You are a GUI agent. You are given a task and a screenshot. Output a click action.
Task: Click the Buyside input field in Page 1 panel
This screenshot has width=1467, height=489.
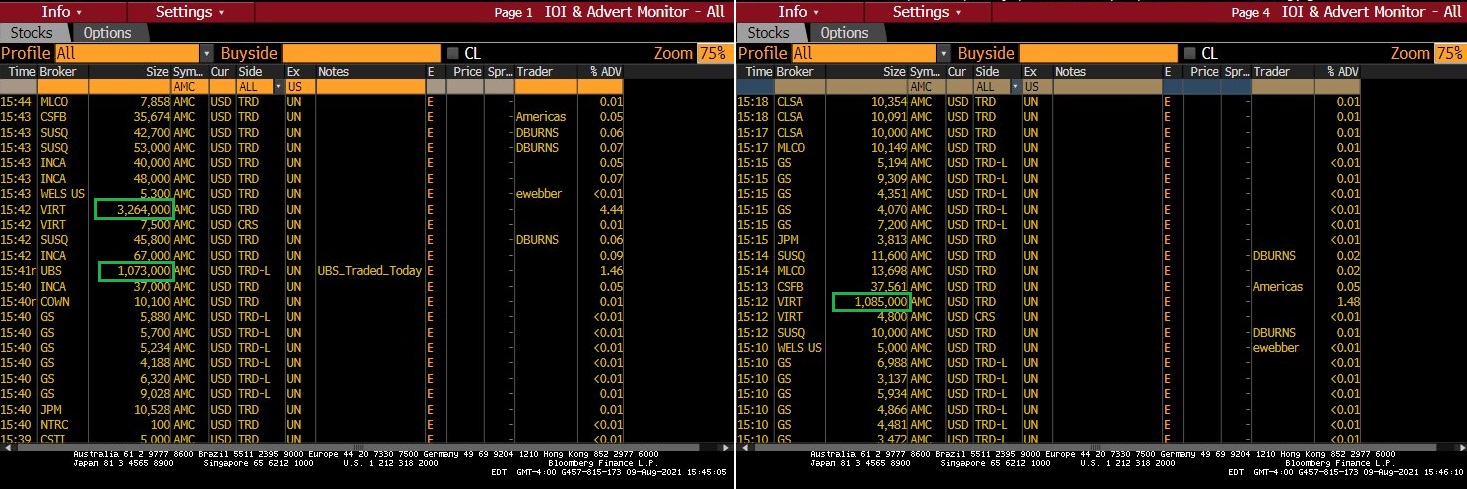point(359,54)
